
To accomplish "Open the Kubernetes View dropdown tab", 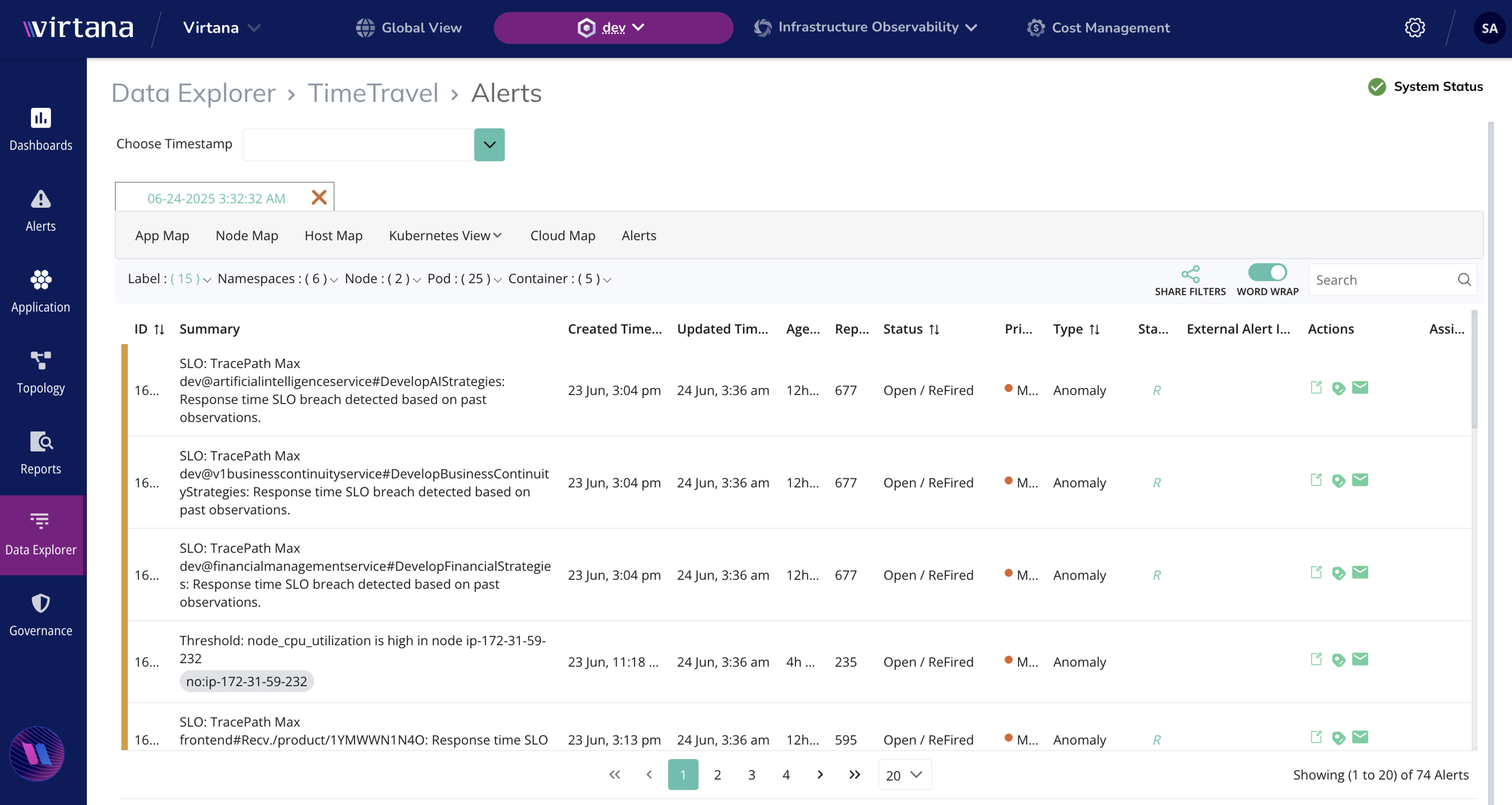I will [x=445, y=235].
